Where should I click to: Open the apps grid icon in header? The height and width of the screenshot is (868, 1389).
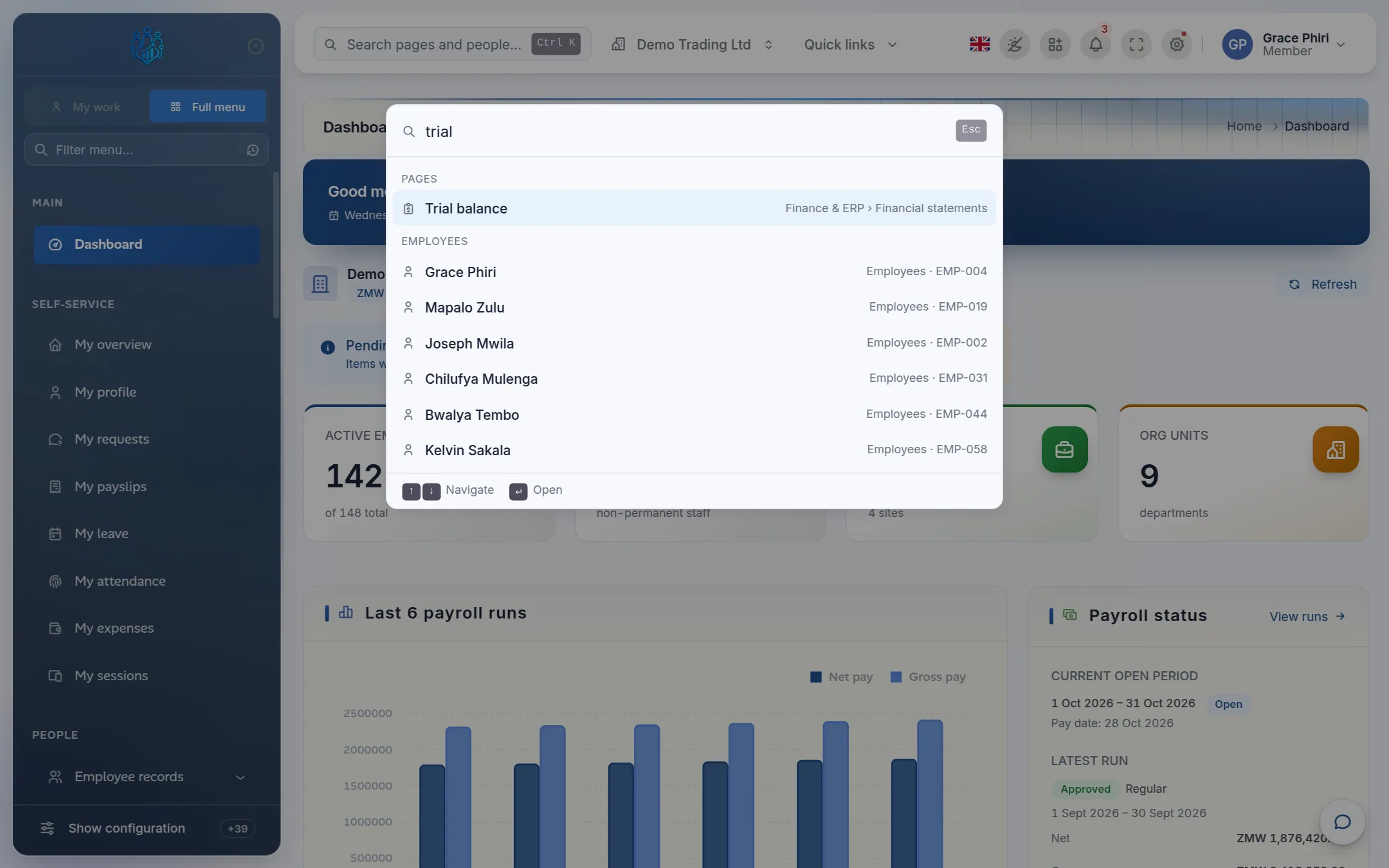pyautogui.click(x=1055, y=44)
